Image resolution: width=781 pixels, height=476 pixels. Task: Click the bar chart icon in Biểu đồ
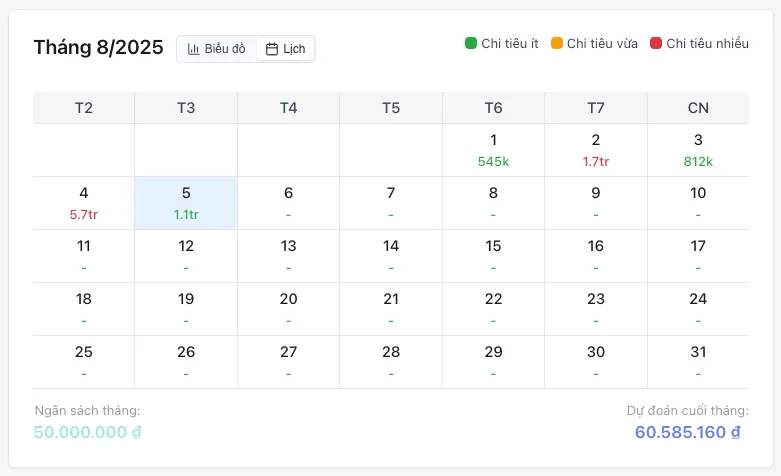tap(194, 49)
